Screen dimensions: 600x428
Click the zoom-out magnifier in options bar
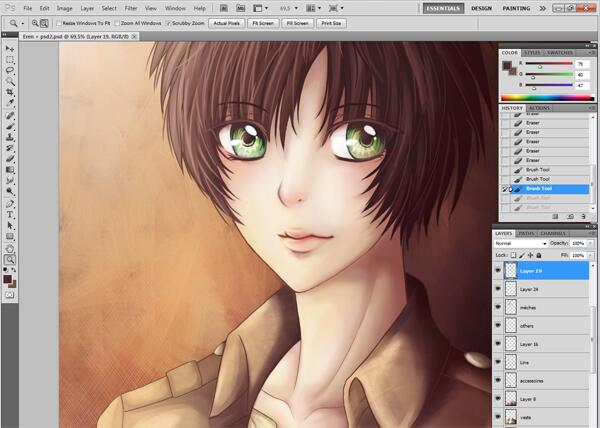[44, 23]
